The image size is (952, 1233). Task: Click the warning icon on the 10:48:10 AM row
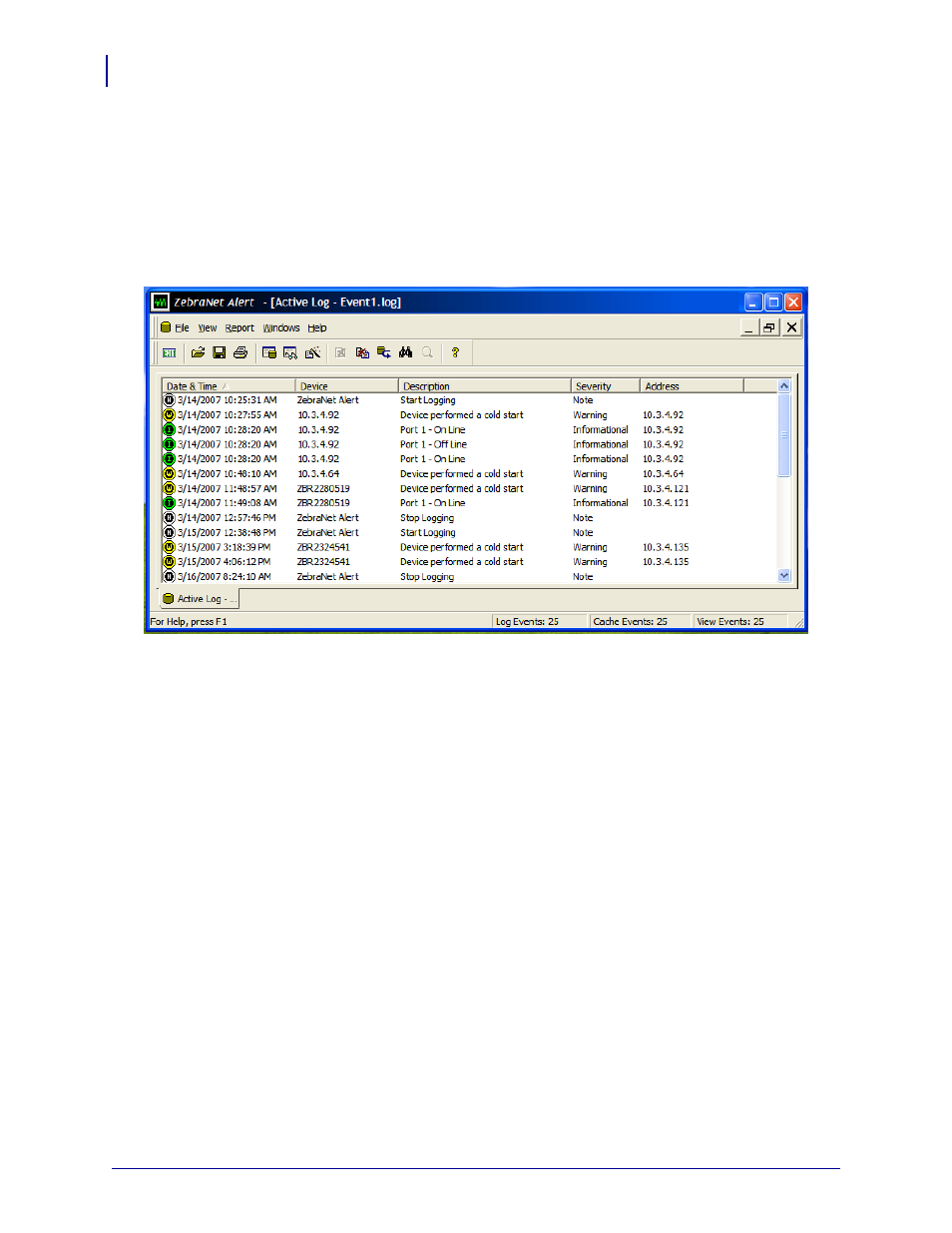tap(169, 474)
